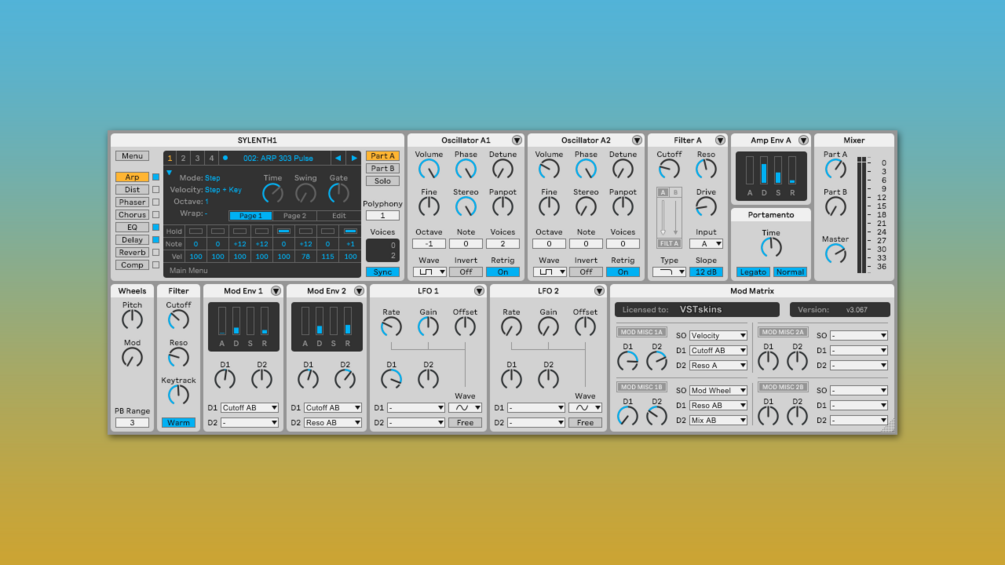Enable the Comp effect checkbox
1005x565 pixels.
(156, 265)
